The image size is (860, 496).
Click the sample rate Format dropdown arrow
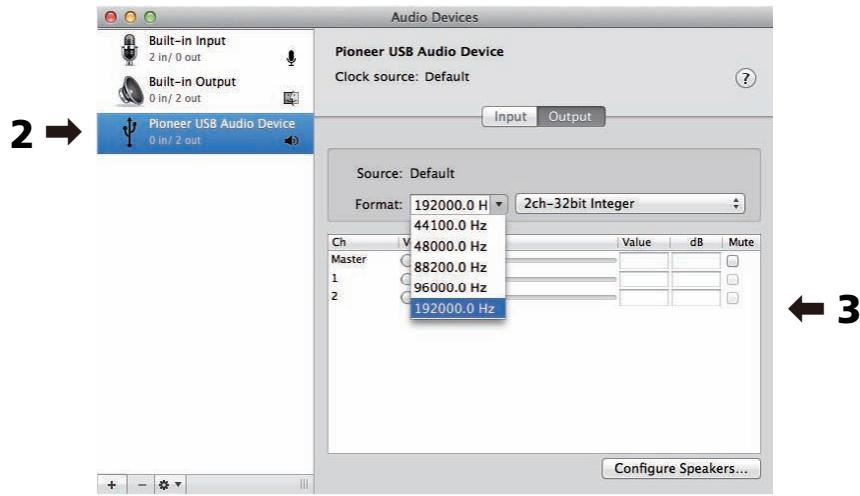click(499, 204)
